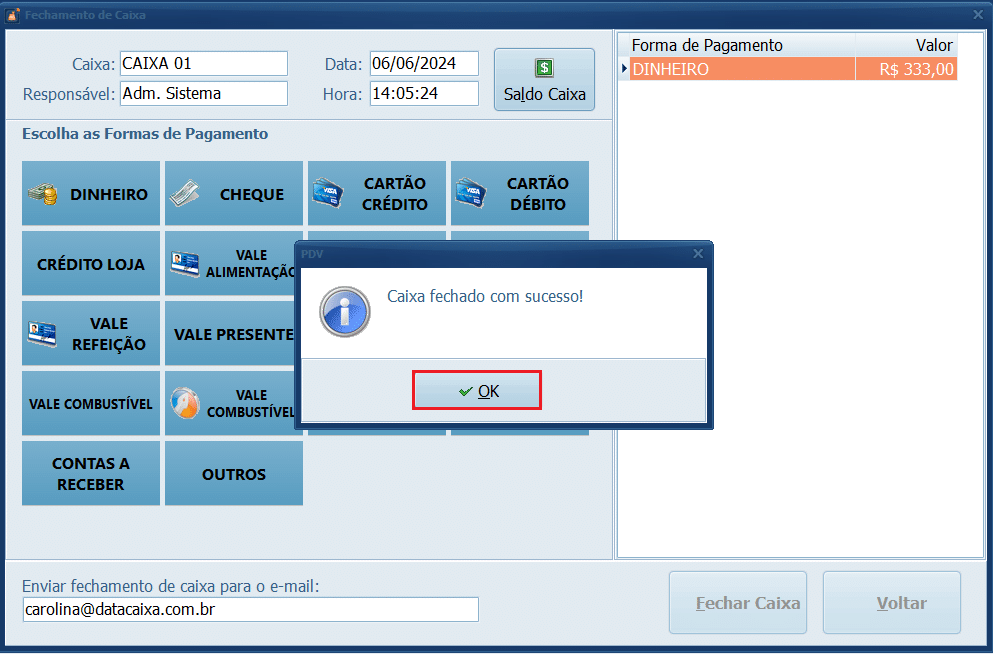Choose OUTROS payment method
This screenshot has height=654, width=993.
coord(234,474)
